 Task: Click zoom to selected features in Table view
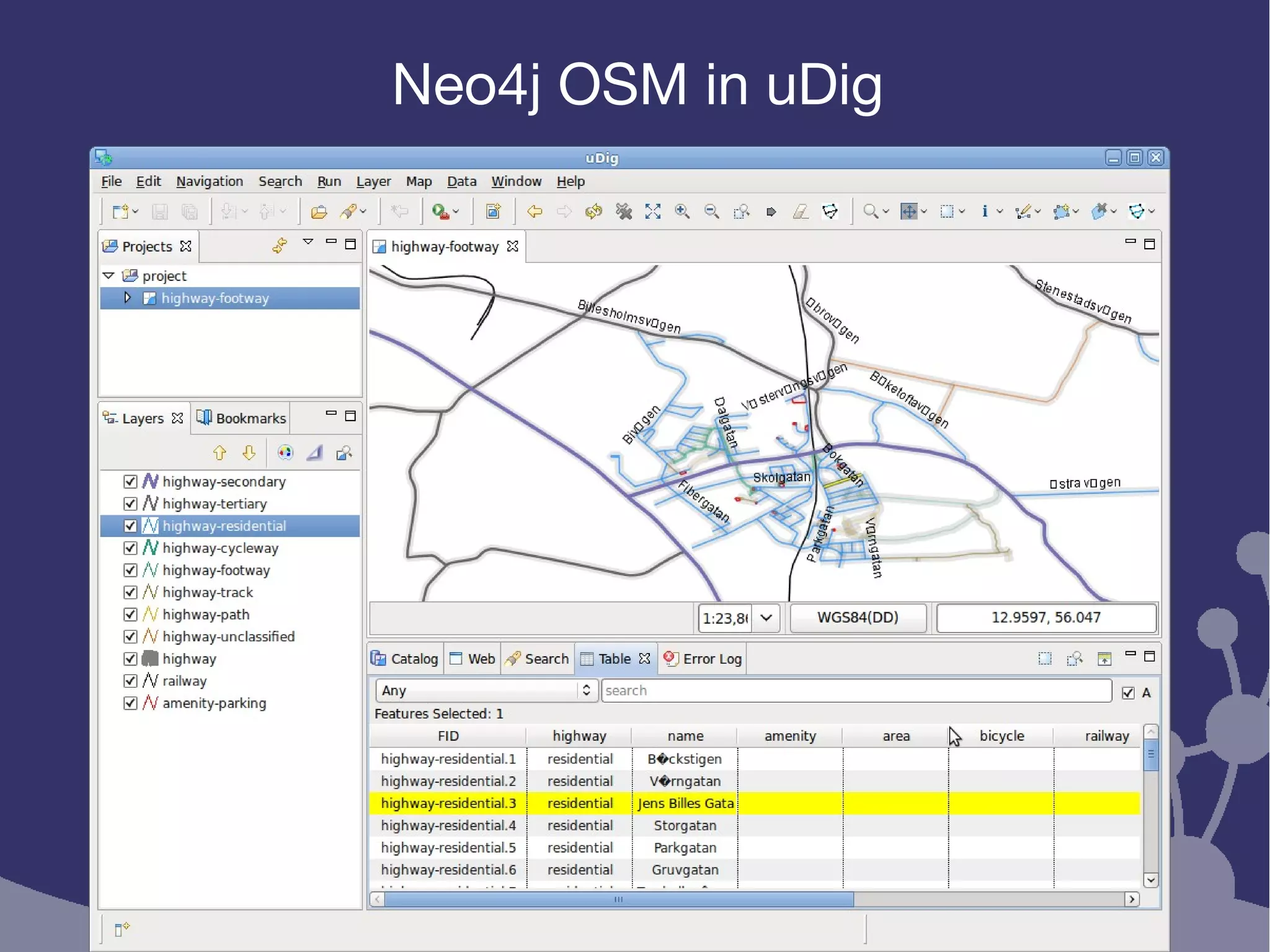1075,659
